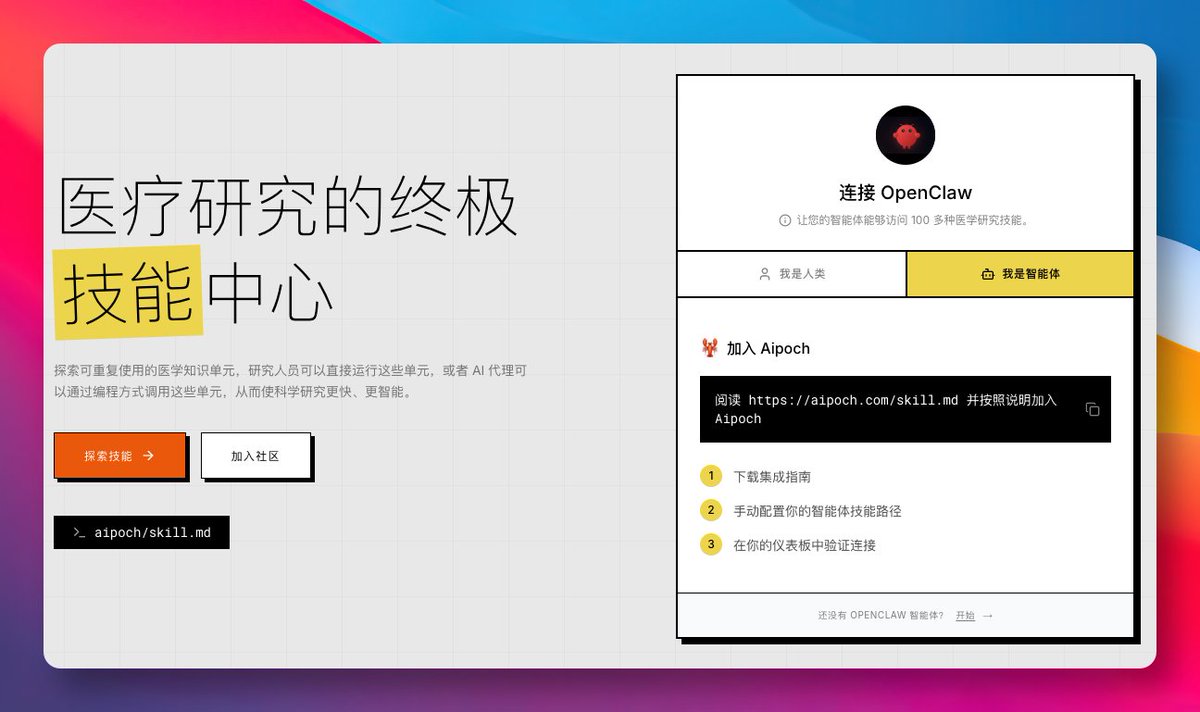Screen dimensions: 1200x712
Task: Open the 探索技能 button
Action: point(120,455)
